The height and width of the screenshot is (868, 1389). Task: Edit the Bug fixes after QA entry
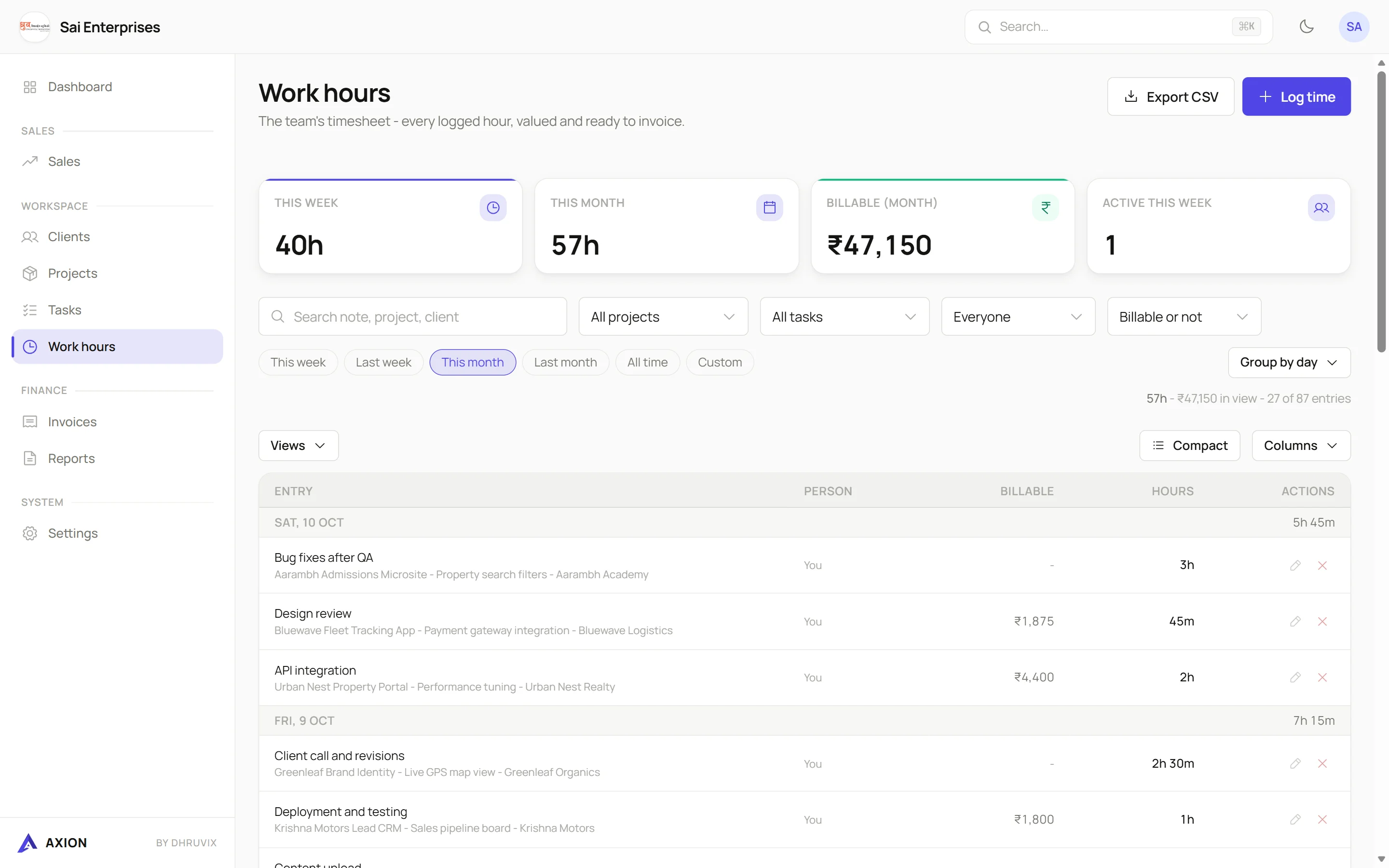pos(1295,566)
